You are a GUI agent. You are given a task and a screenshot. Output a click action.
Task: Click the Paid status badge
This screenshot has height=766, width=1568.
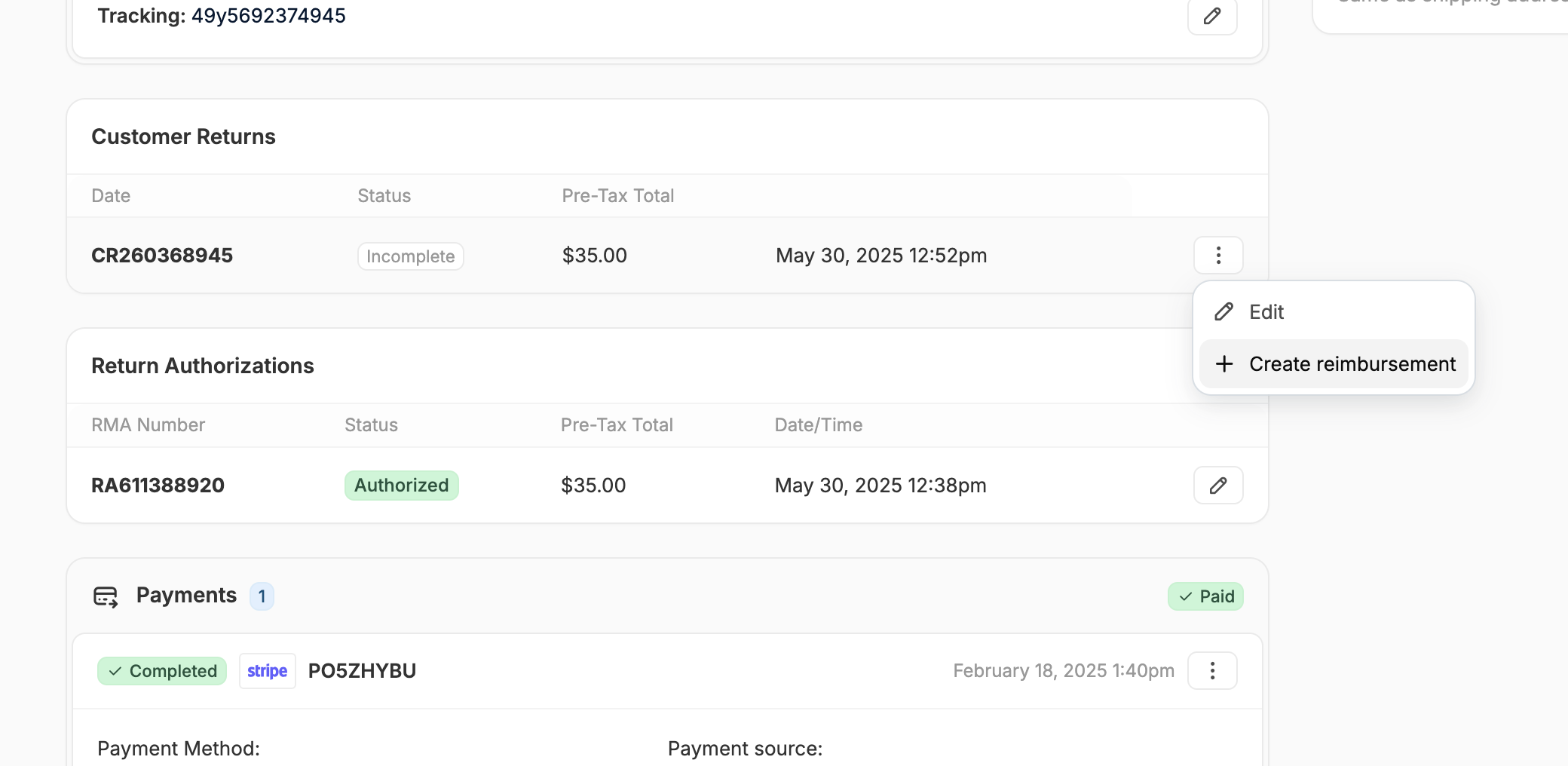[x=1205, y=596]
